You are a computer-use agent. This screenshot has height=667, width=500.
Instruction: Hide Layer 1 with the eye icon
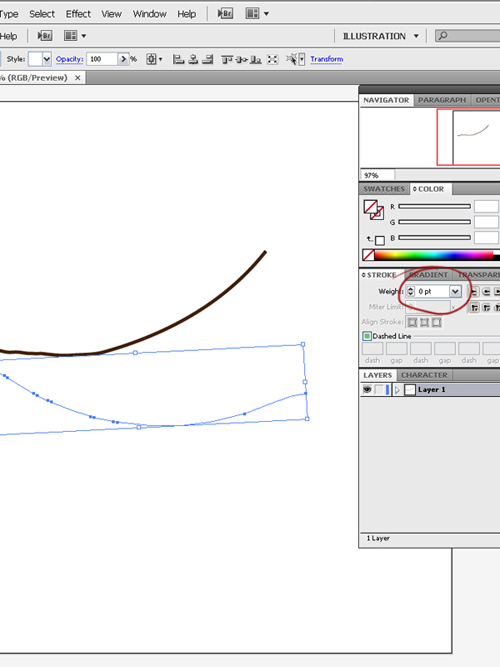[x=367, y=389]
